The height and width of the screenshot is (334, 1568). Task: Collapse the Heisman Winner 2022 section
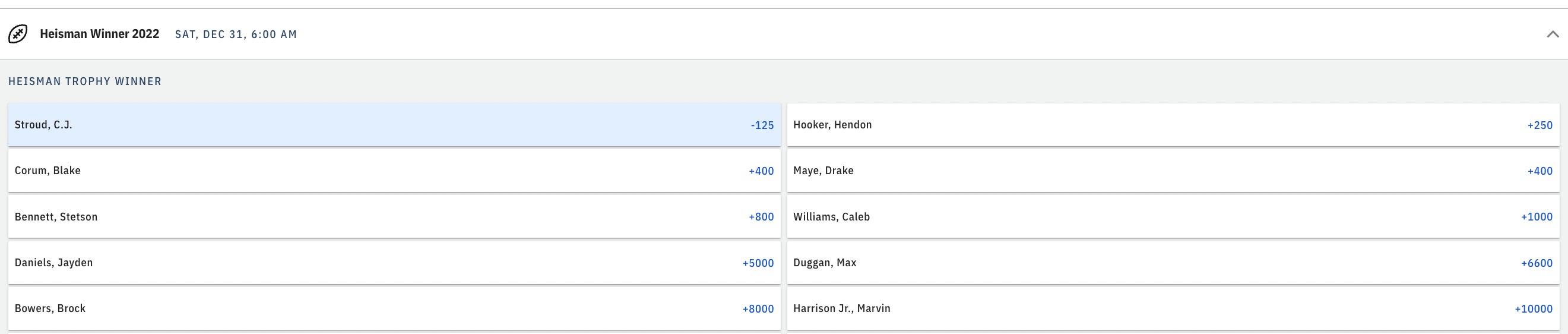click(x=1553, y=34)
